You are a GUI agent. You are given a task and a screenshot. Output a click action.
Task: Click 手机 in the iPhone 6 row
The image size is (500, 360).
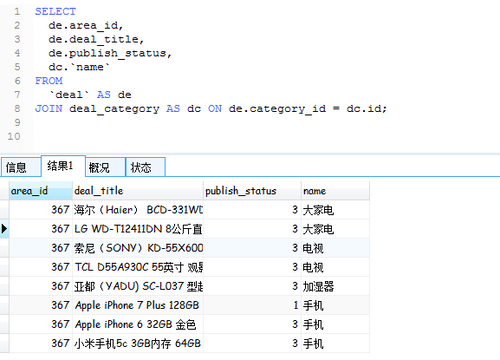pos(335,324)
